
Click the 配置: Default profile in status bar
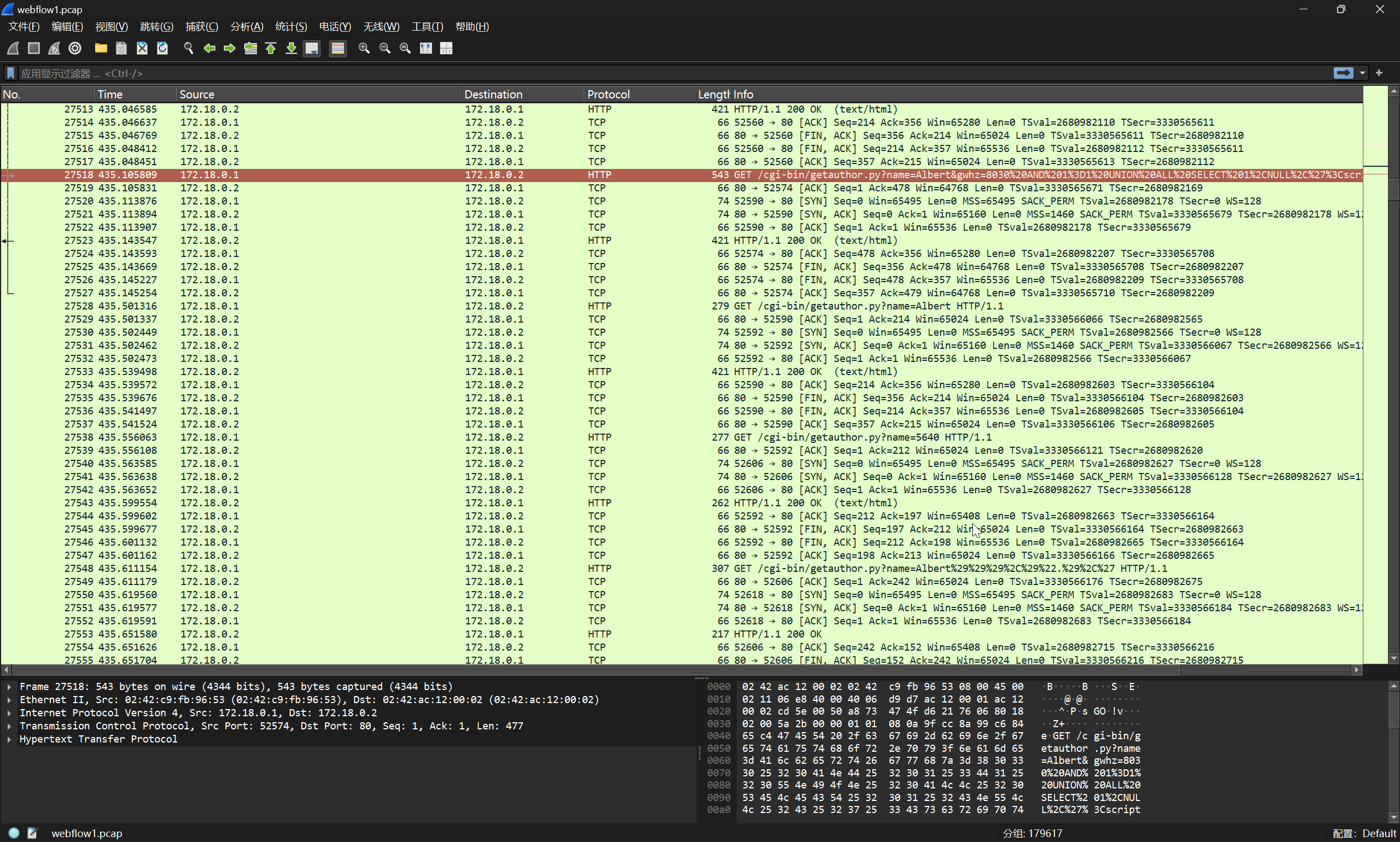[x=1364, y=833]
